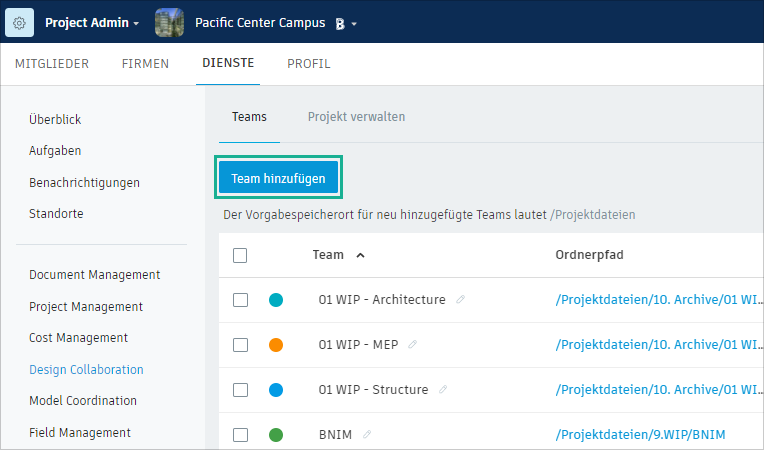Open the FIRMEN tab

coord(145,64)
